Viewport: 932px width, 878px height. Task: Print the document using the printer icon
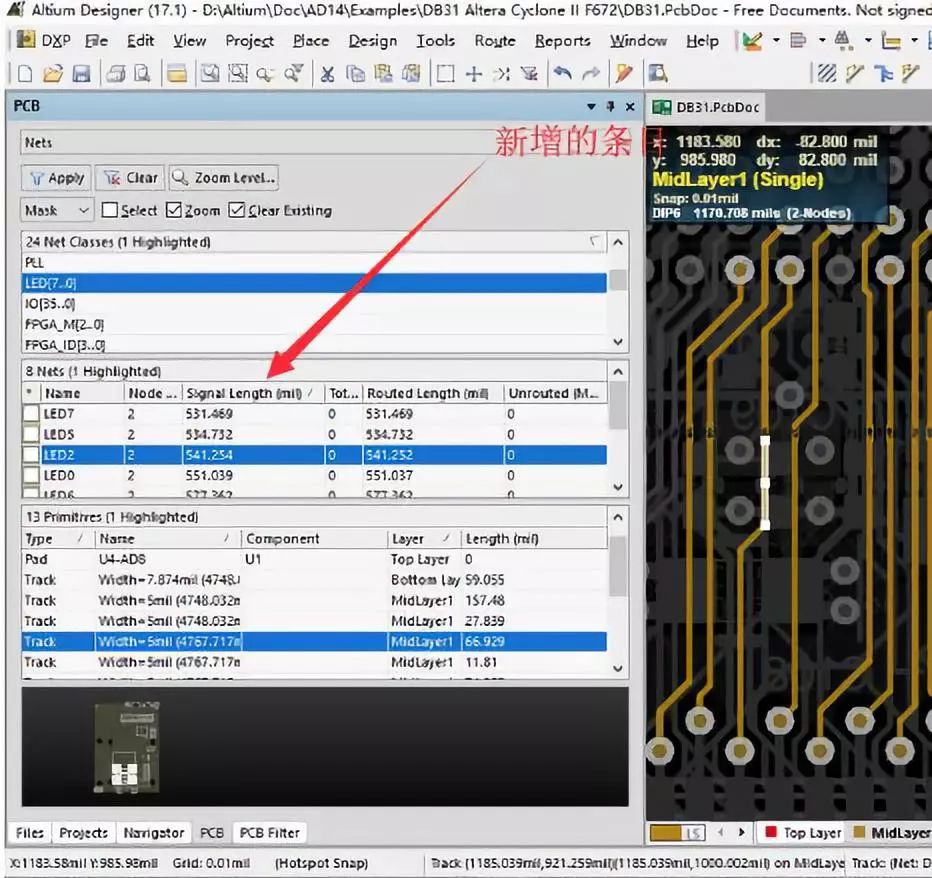tap(115, 74)
